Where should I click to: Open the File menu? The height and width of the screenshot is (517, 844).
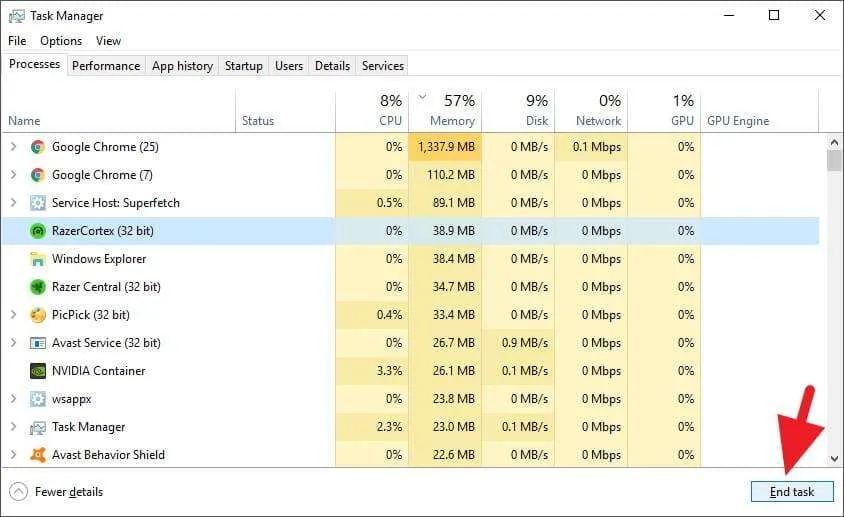(x=17, y=41)
